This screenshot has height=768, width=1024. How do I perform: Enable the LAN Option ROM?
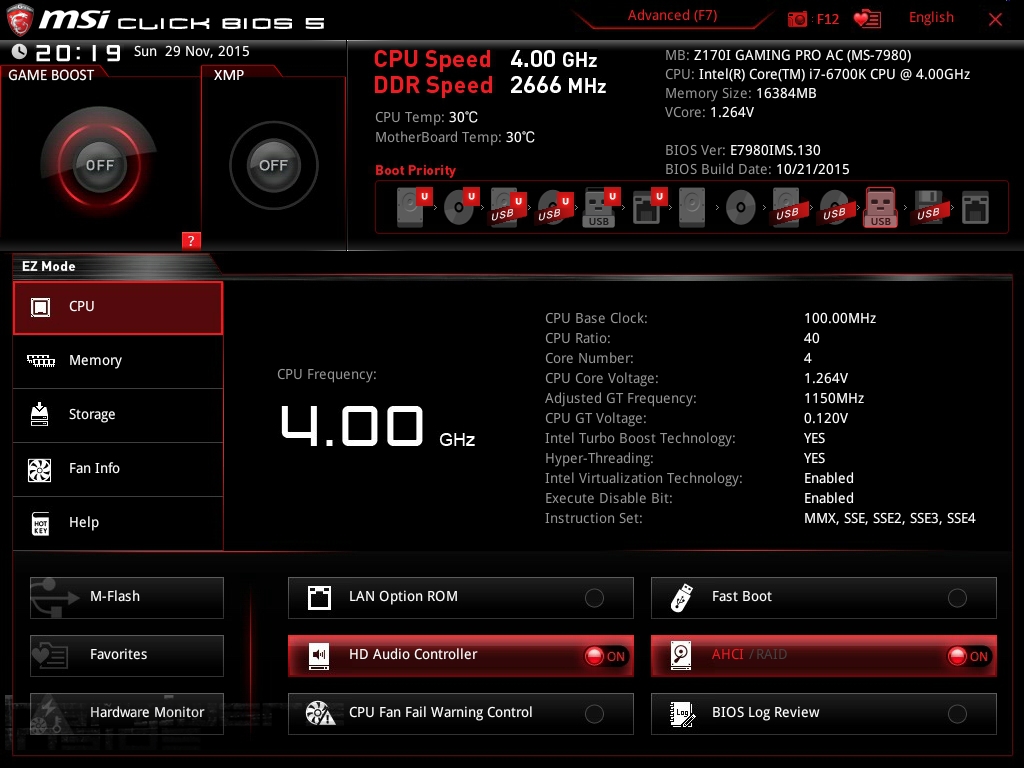coord(594,597)
